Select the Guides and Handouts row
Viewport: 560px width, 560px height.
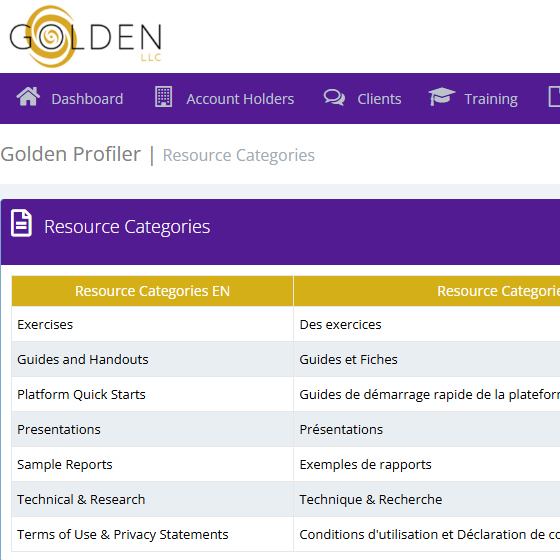(286, 359)
